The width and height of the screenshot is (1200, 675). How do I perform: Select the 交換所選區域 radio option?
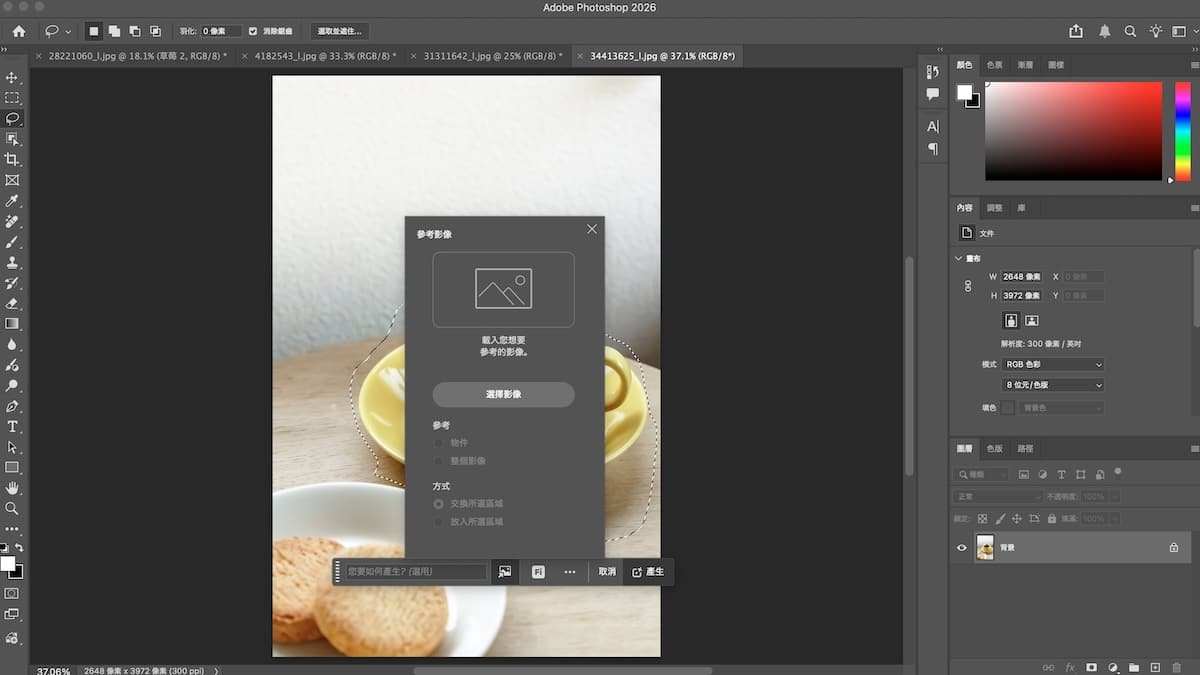coord(438,504)
